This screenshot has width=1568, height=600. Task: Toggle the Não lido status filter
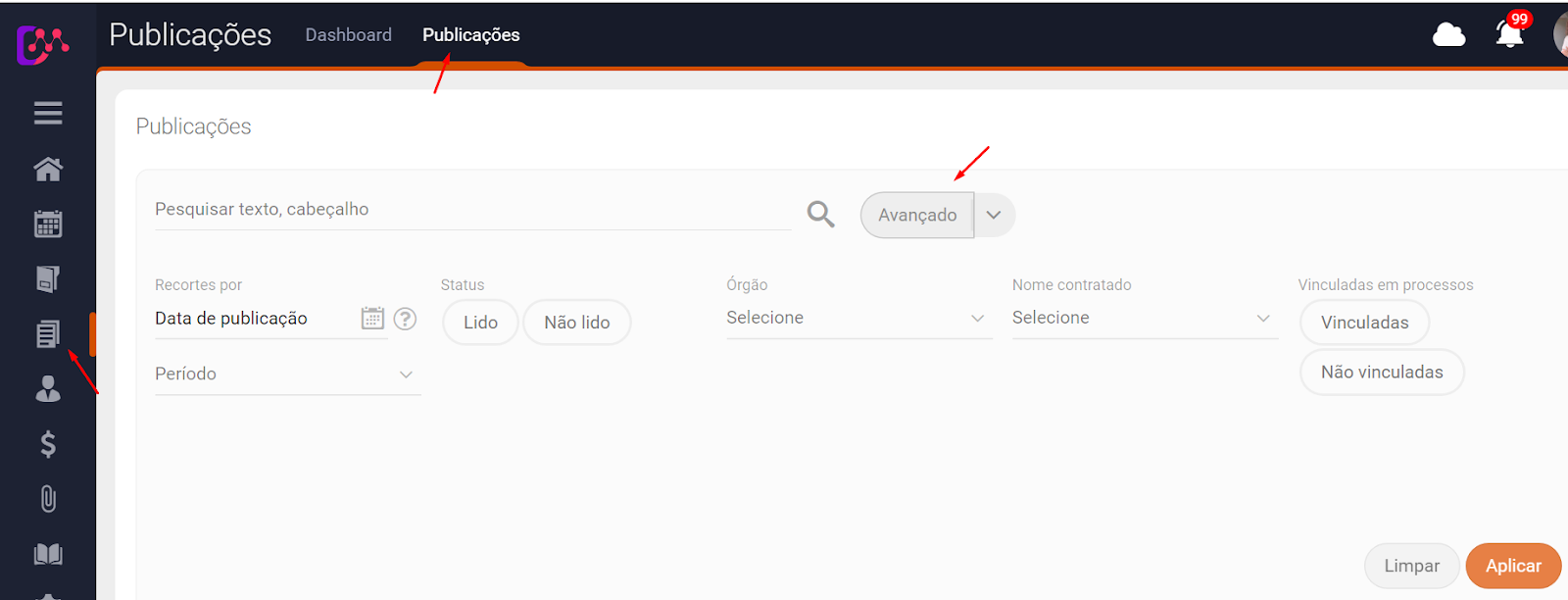[576, 323]
